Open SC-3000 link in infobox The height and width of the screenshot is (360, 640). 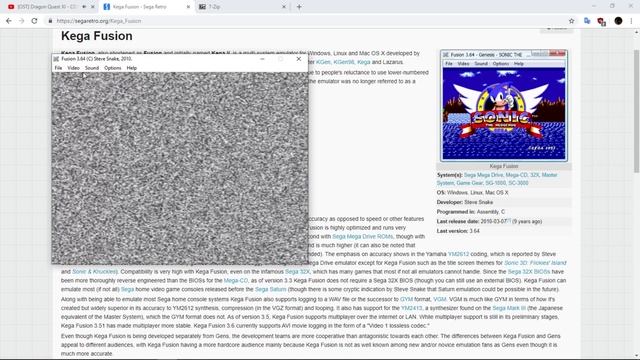[518, 183]
